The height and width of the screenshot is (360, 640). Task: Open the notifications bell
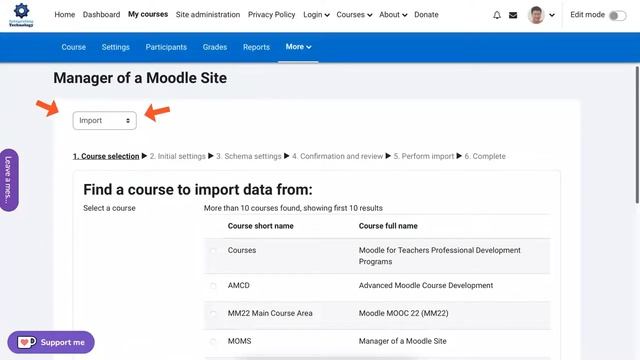[x=497, y=15]
